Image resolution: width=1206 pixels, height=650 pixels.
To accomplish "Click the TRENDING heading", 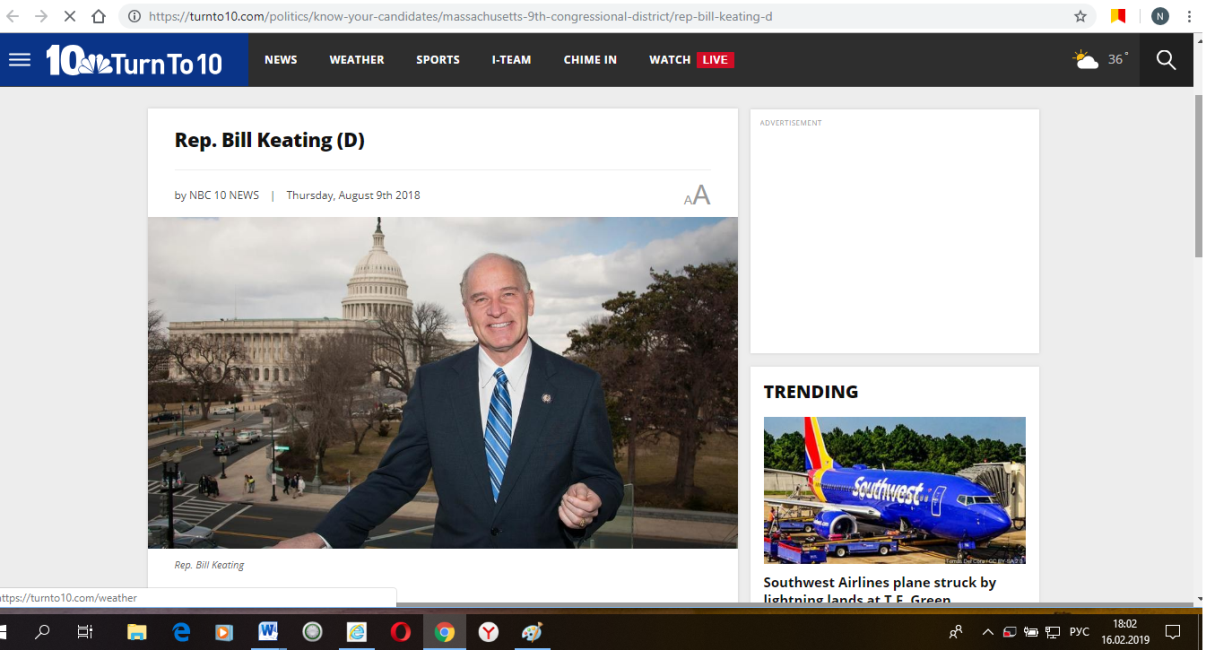I will tap(811, 392).
